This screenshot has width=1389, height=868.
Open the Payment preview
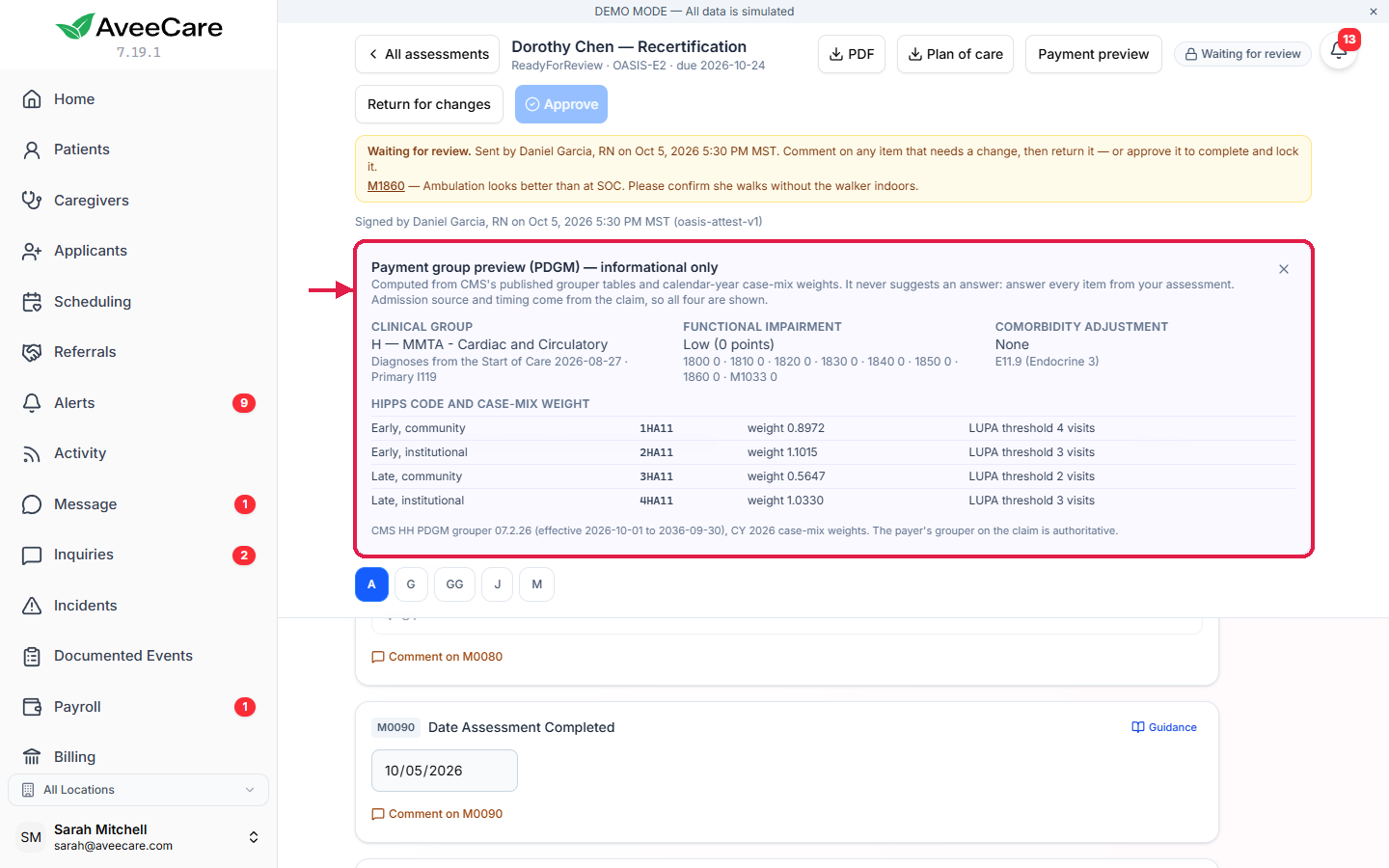pos(1094,54)
